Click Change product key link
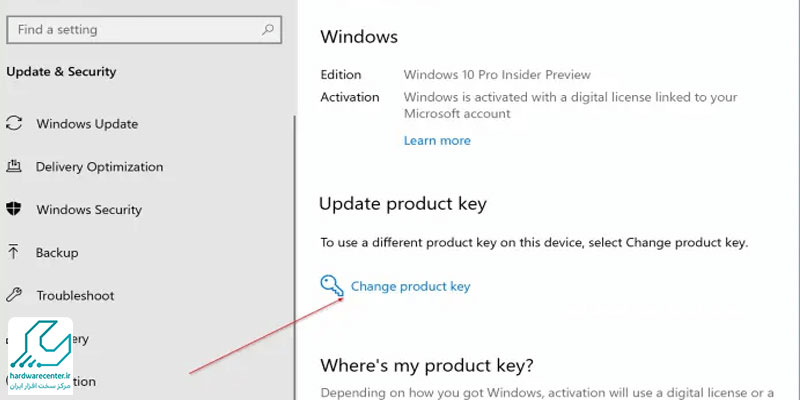This screenshot has width=800, height=400. 410,286
